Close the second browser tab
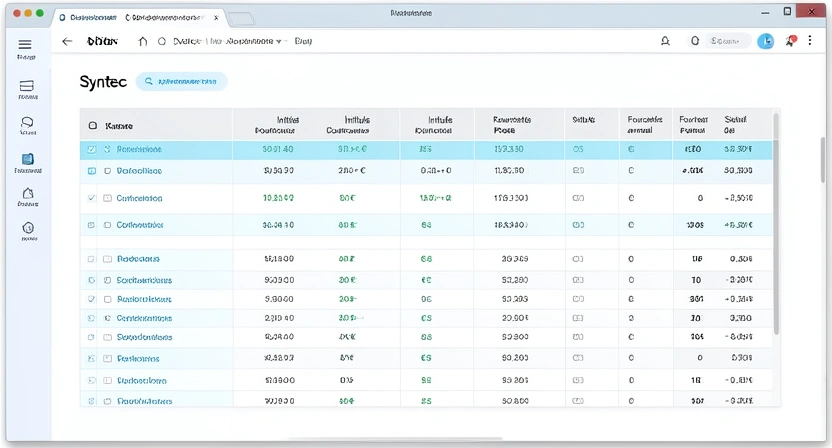832x448 pixels. tap(216, 18)
